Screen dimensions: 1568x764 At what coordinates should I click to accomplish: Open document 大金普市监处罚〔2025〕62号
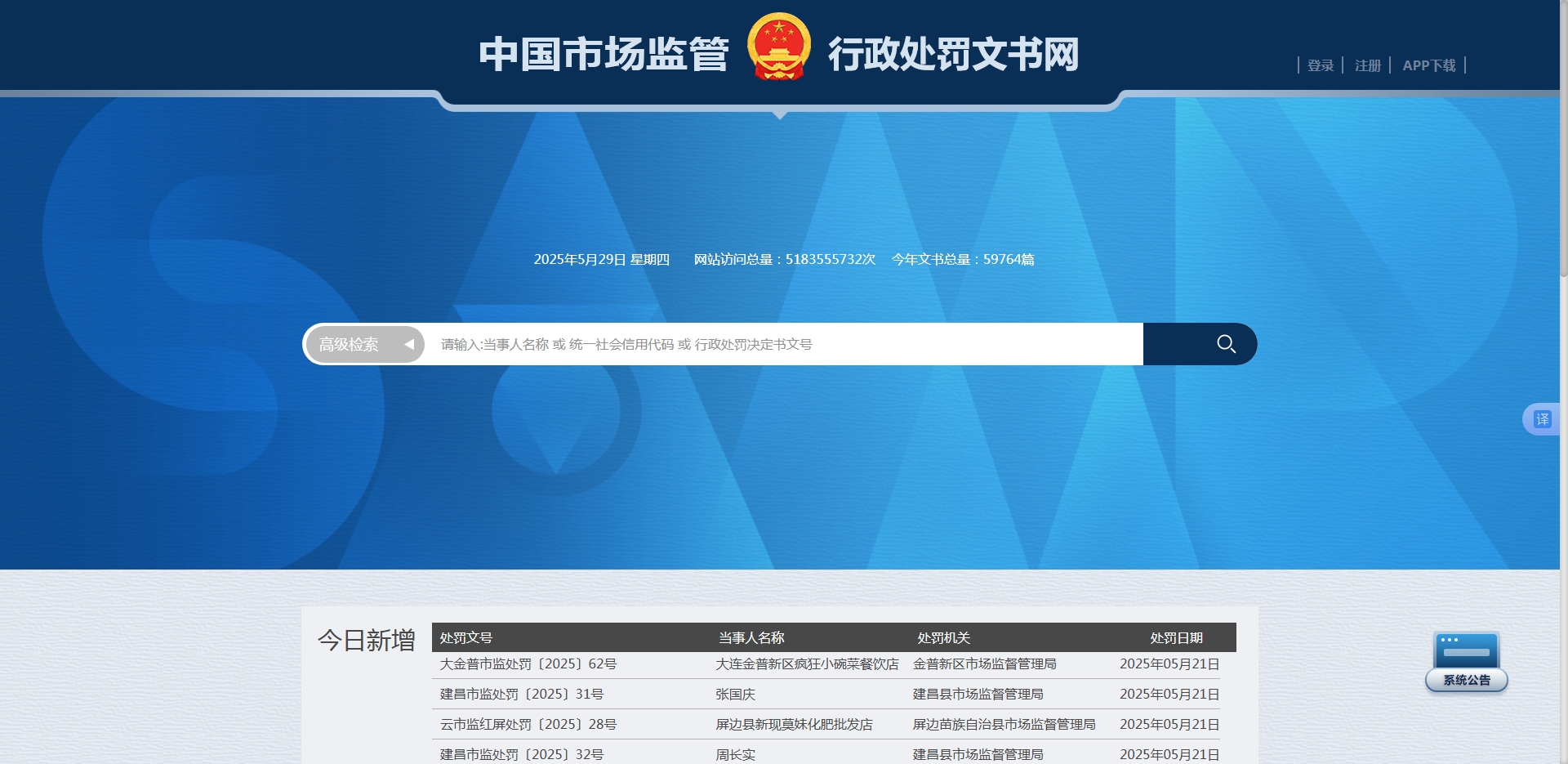[x=528, y=664]
